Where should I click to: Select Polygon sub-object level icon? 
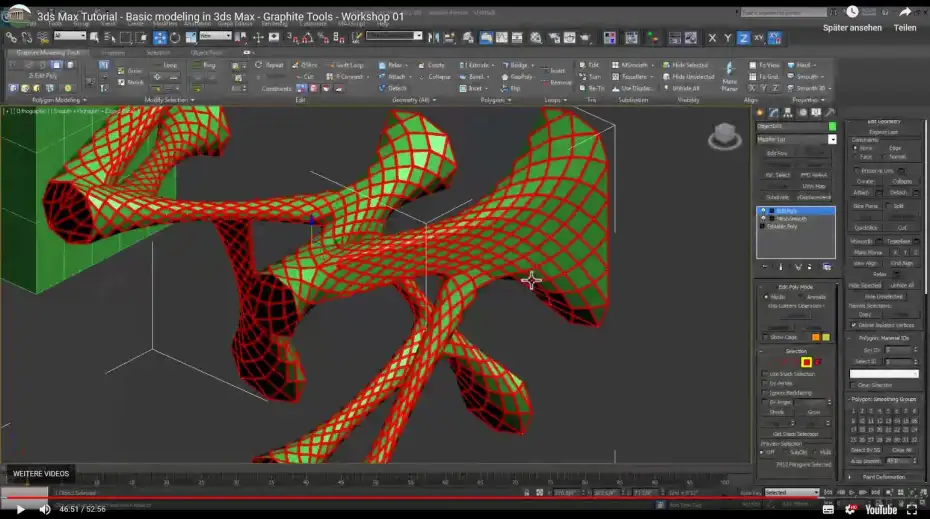tap(806, 362)
